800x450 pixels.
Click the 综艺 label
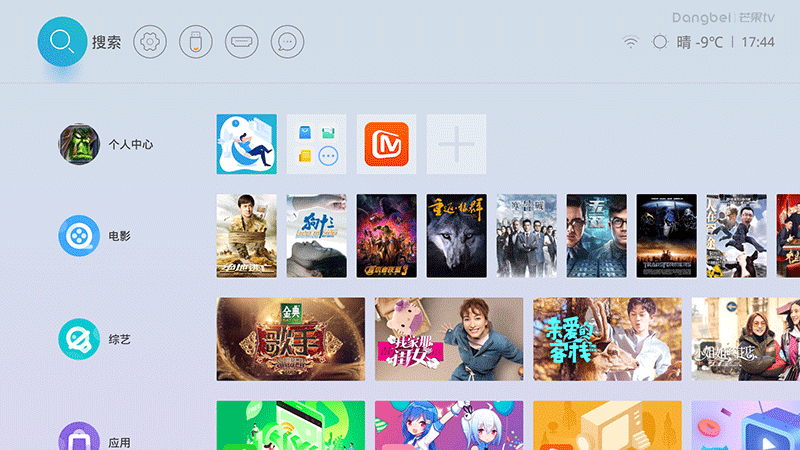point(119,339)
